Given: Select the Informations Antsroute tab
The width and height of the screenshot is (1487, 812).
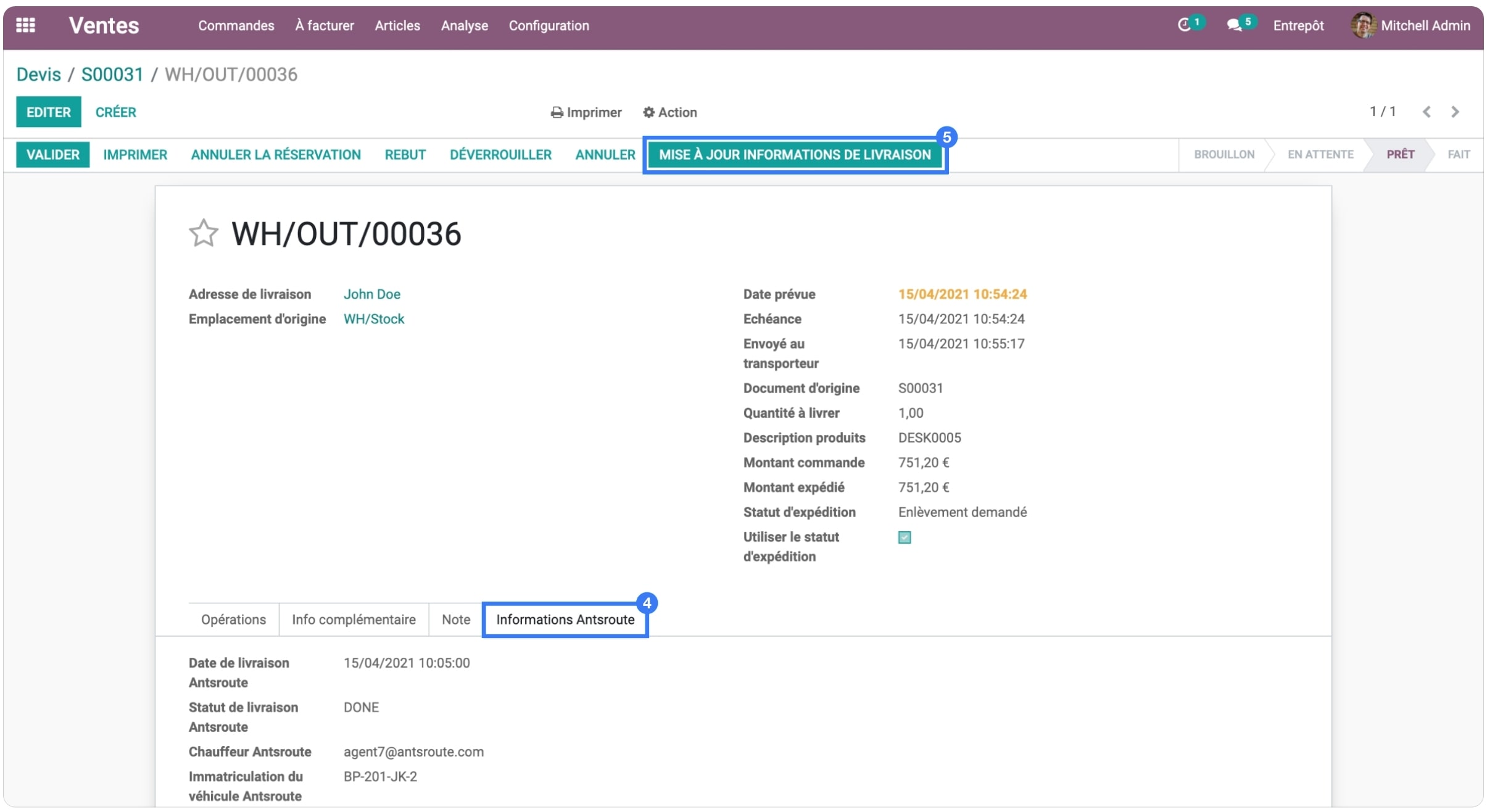Looking at the screenshot, I should click(x=565, y=619).
